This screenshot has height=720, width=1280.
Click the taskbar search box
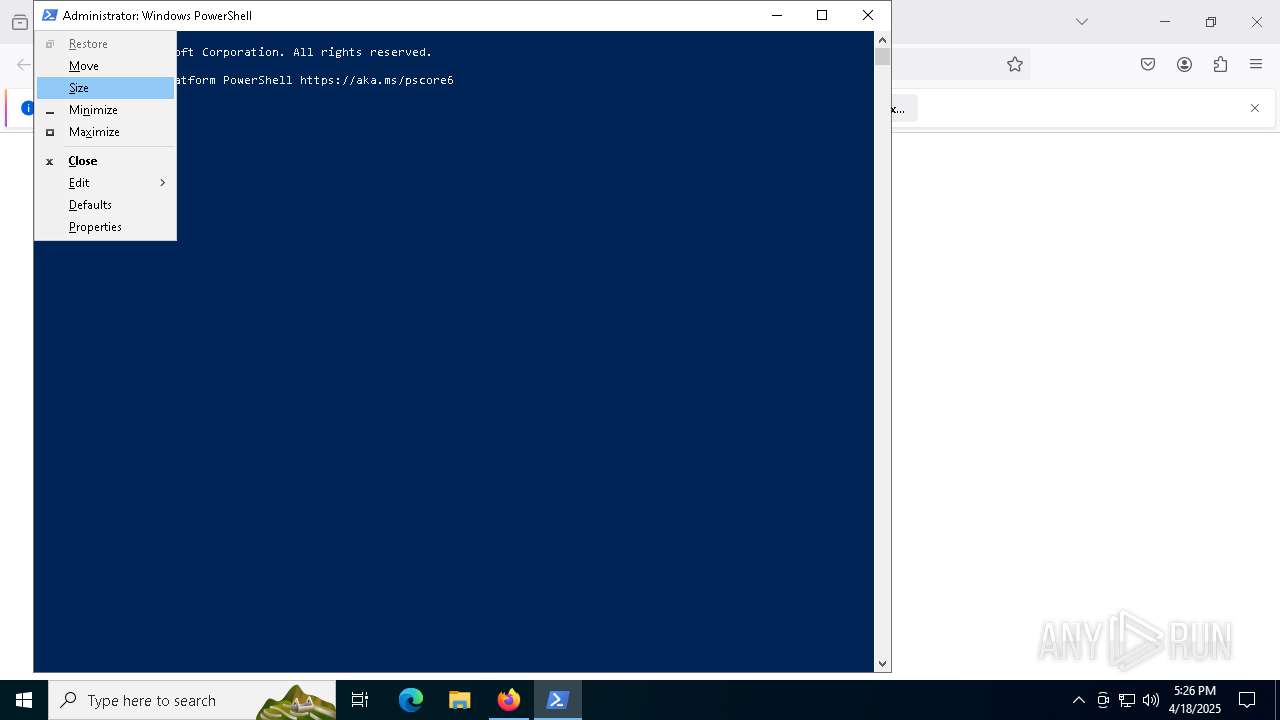[192, 700]
